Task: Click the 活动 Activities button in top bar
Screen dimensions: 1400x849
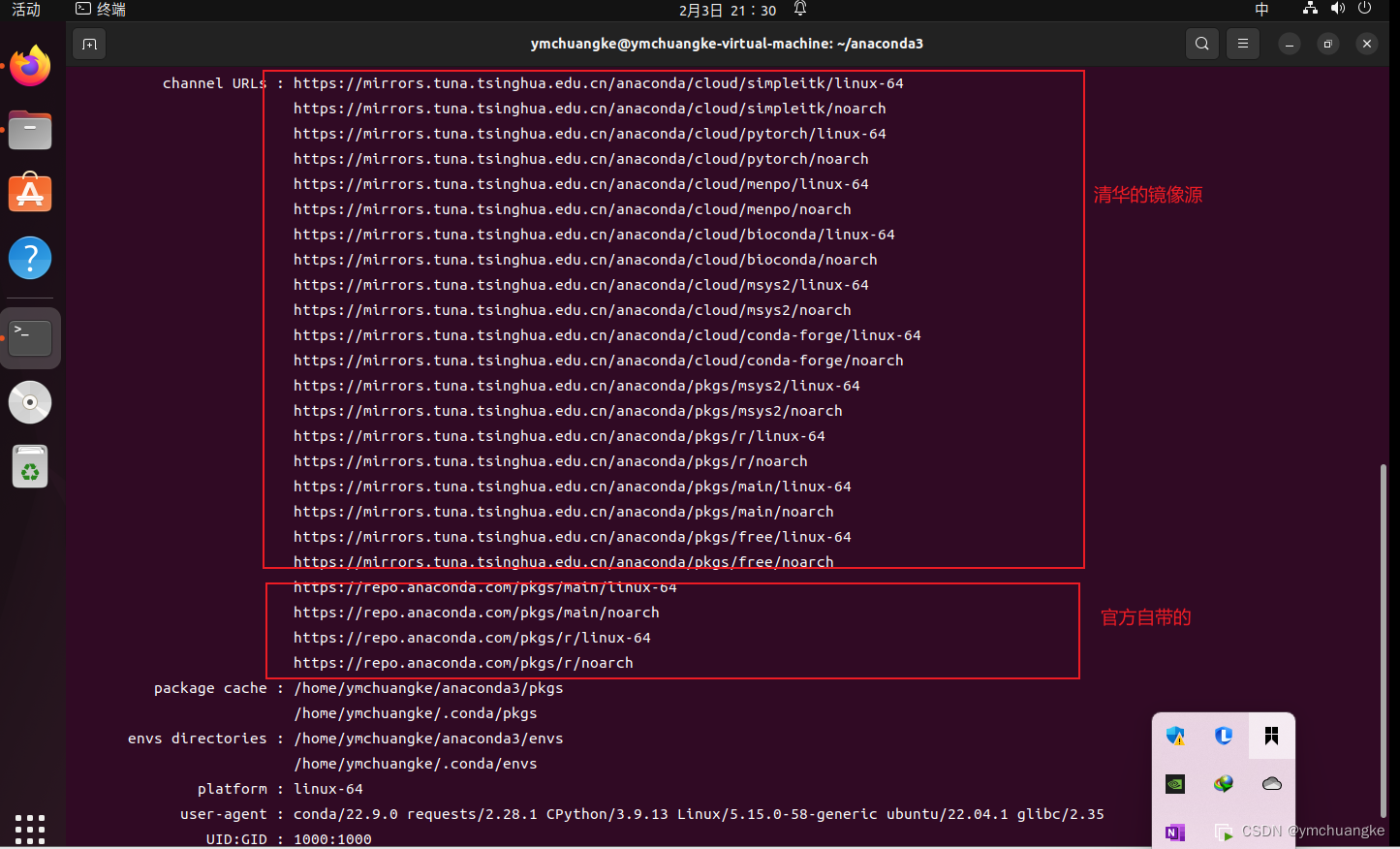Action: (x=26, y=10)
